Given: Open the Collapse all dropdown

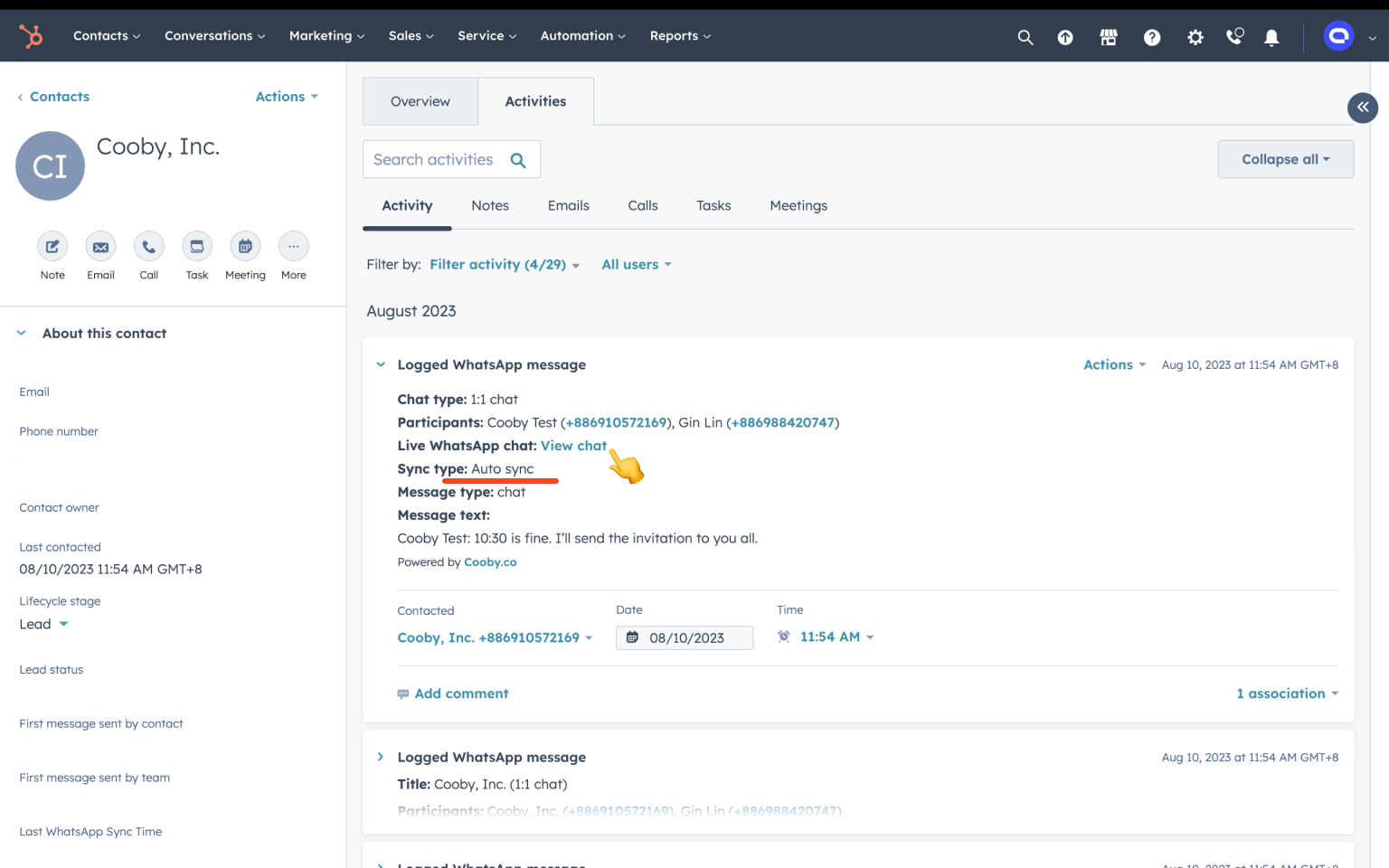Looking at the screenshot, I should point(1285,159).
